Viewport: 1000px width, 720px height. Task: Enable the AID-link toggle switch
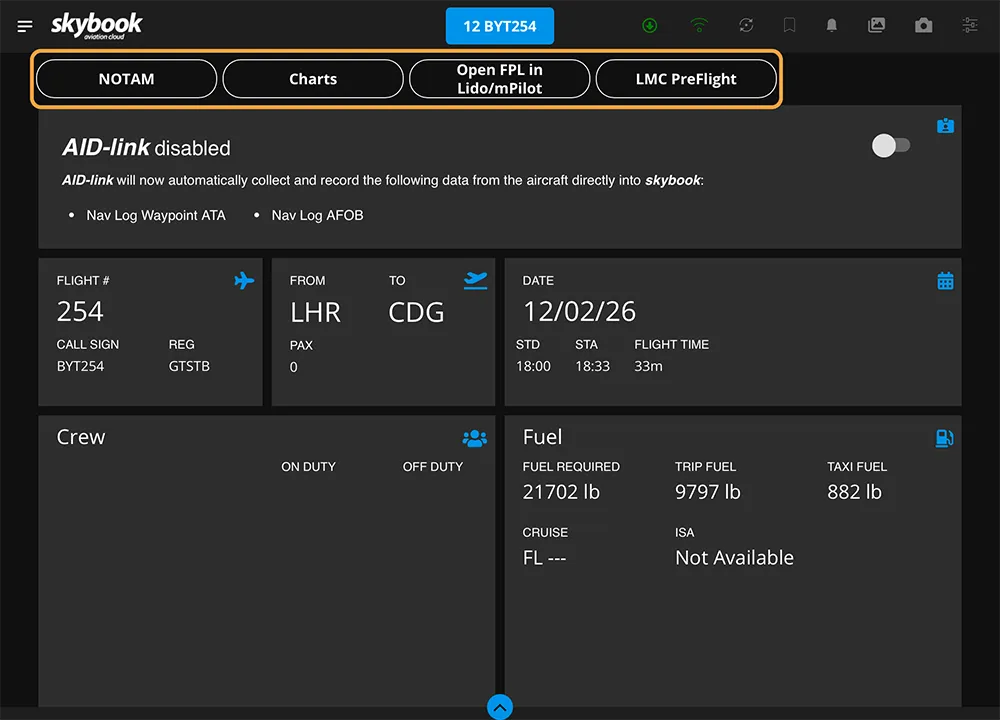[x=891, y=146]
